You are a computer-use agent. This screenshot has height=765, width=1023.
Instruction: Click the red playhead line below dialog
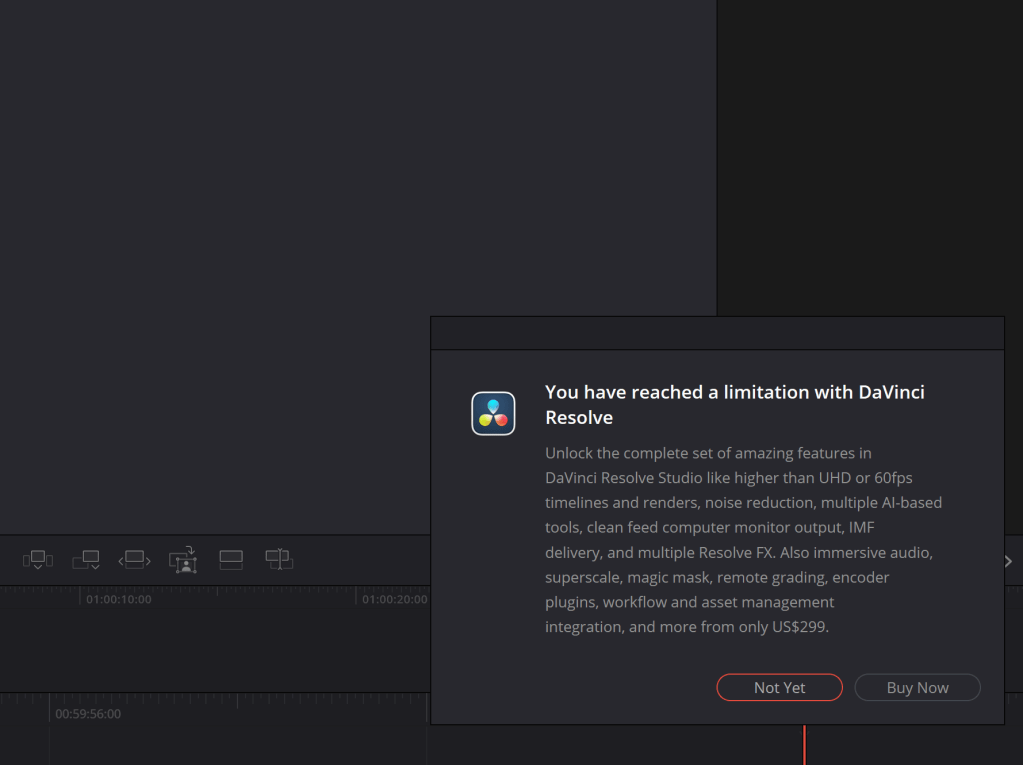pyautogui.click(x=804, y=745)
